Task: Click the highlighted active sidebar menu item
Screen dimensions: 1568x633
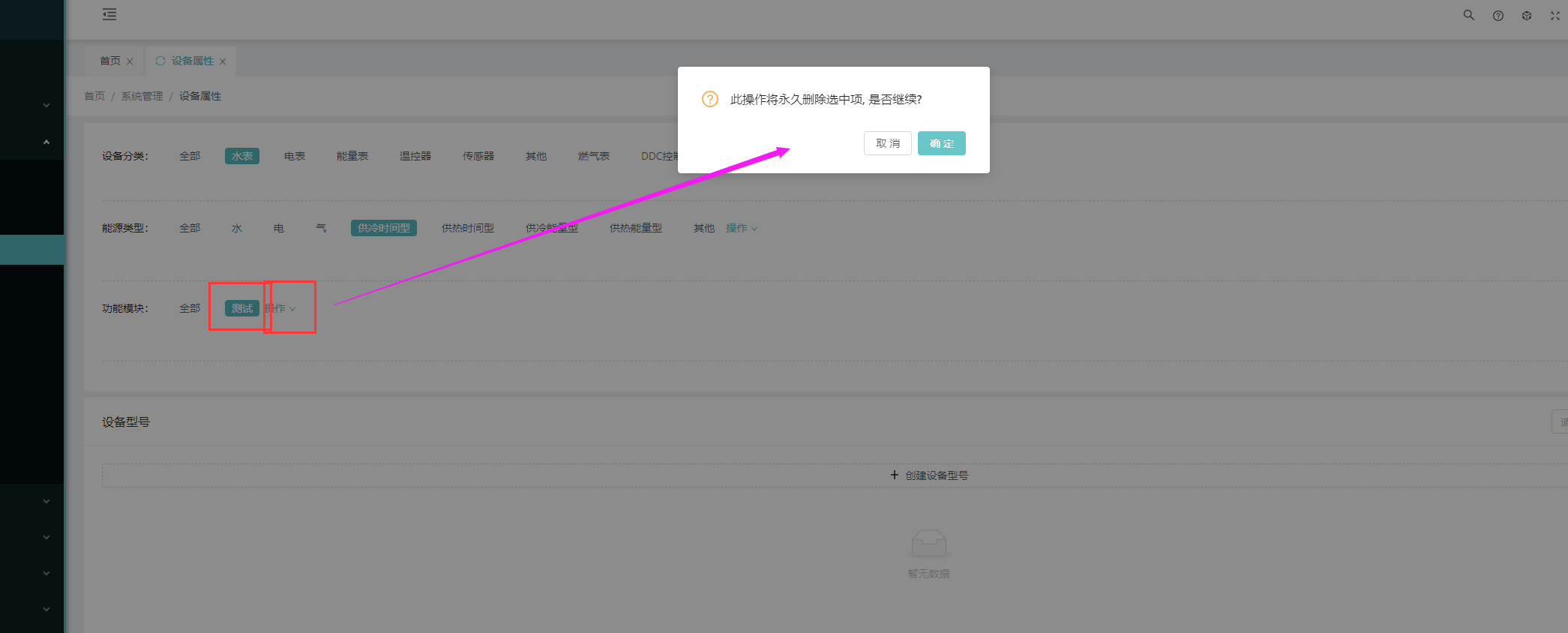Action: (x=32, y=250)
